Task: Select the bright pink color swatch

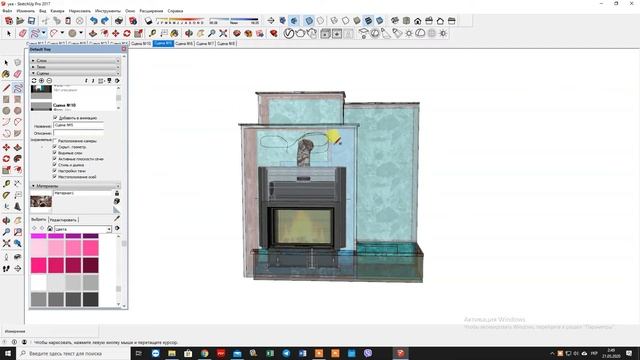Action: point(39,265)
